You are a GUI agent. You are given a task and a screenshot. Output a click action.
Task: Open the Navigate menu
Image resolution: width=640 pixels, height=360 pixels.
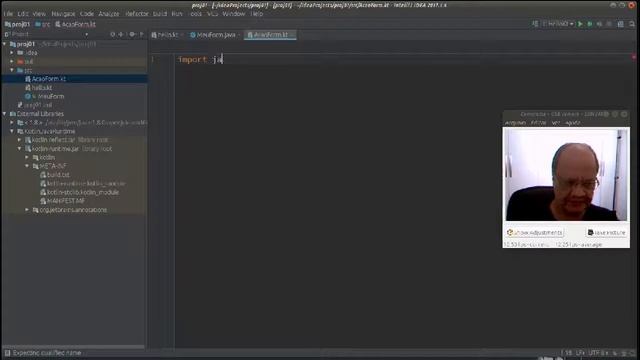tap(63, 14)
